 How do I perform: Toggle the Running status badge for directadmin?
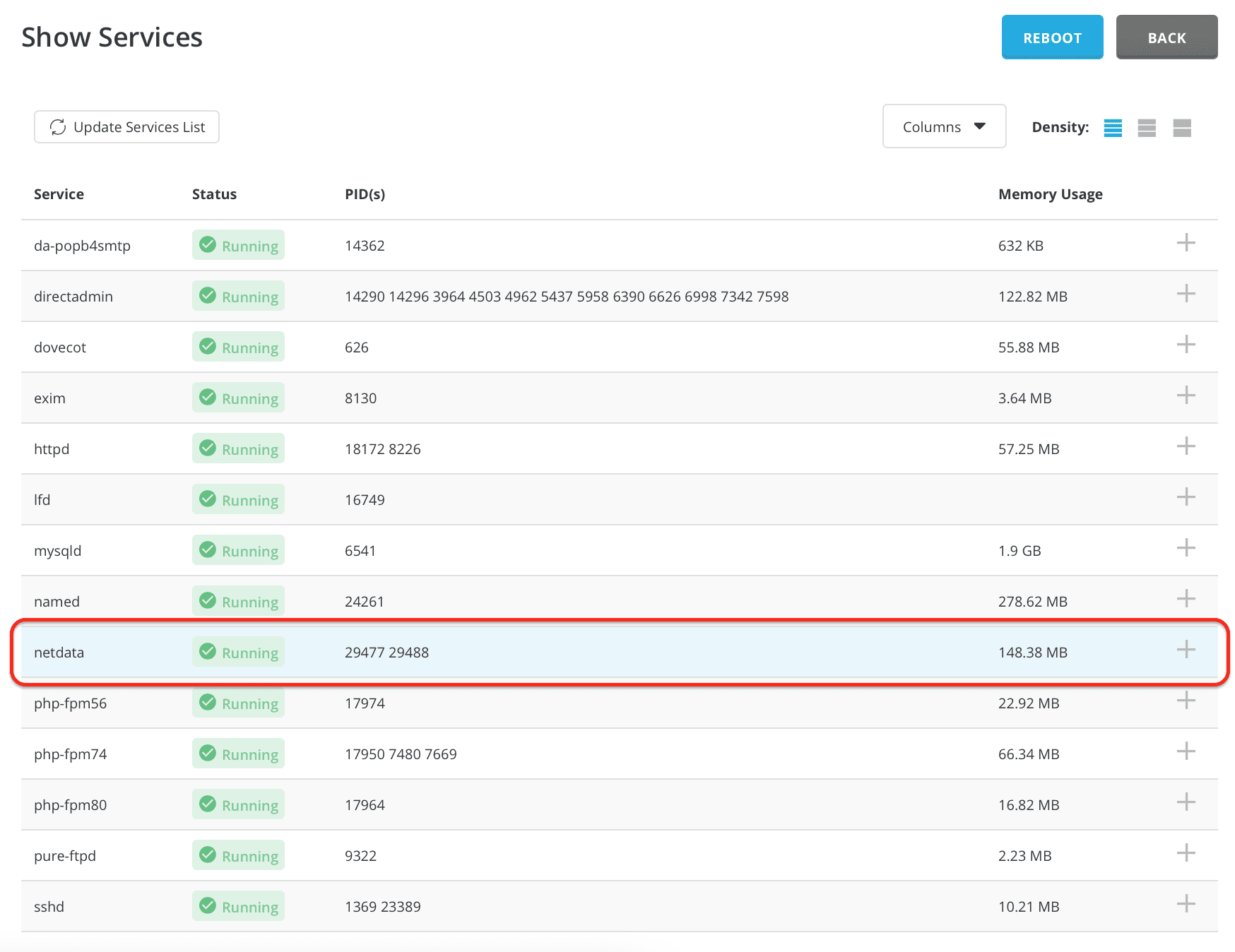click(238, 296)
